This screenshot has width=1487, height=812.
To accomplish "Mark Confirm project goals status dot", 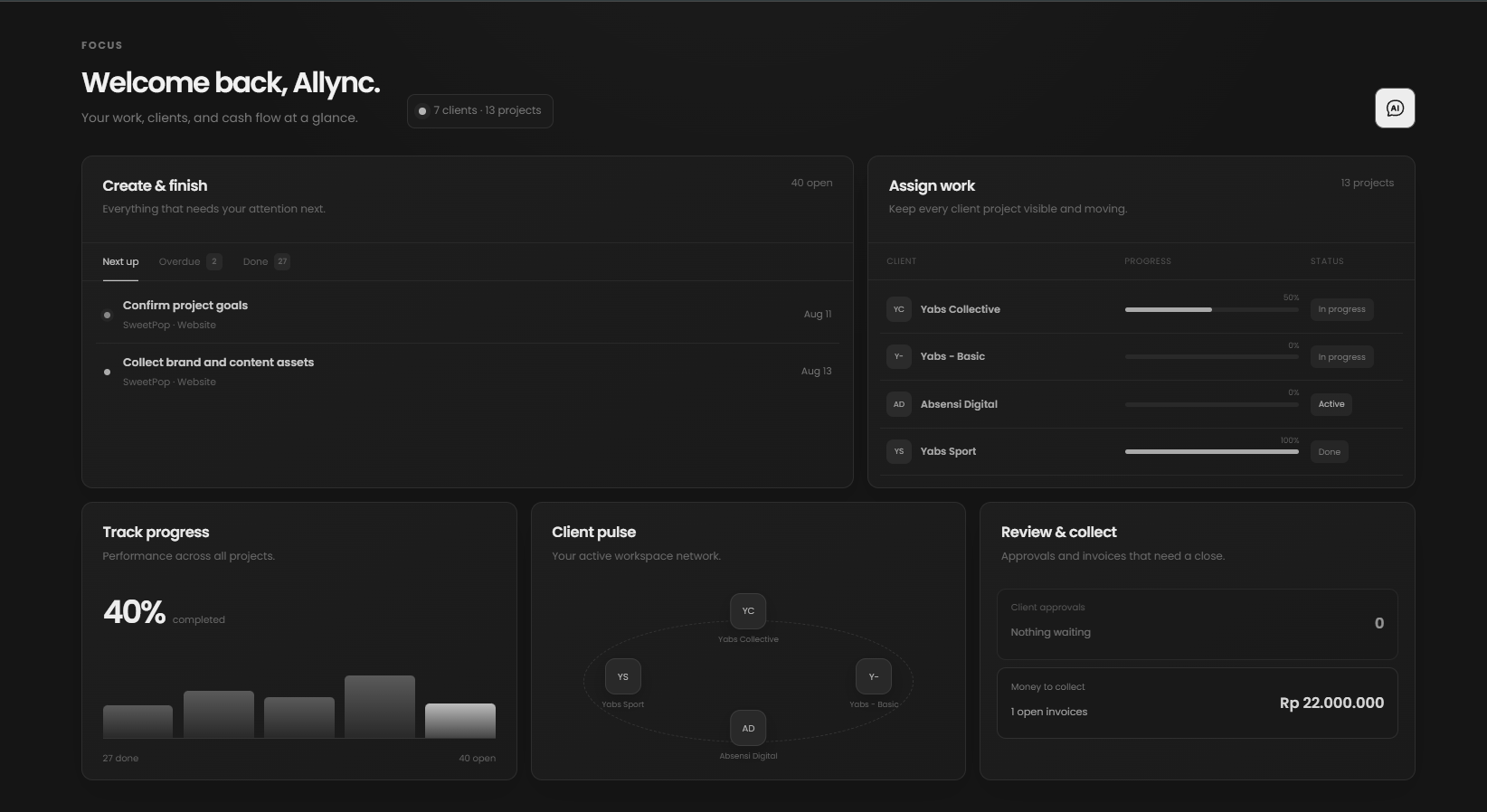I will 107,315.
